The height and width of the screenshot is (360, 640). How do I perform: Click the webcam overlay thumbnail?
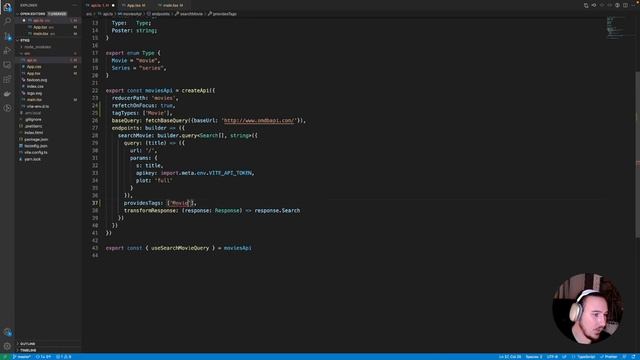587,308
